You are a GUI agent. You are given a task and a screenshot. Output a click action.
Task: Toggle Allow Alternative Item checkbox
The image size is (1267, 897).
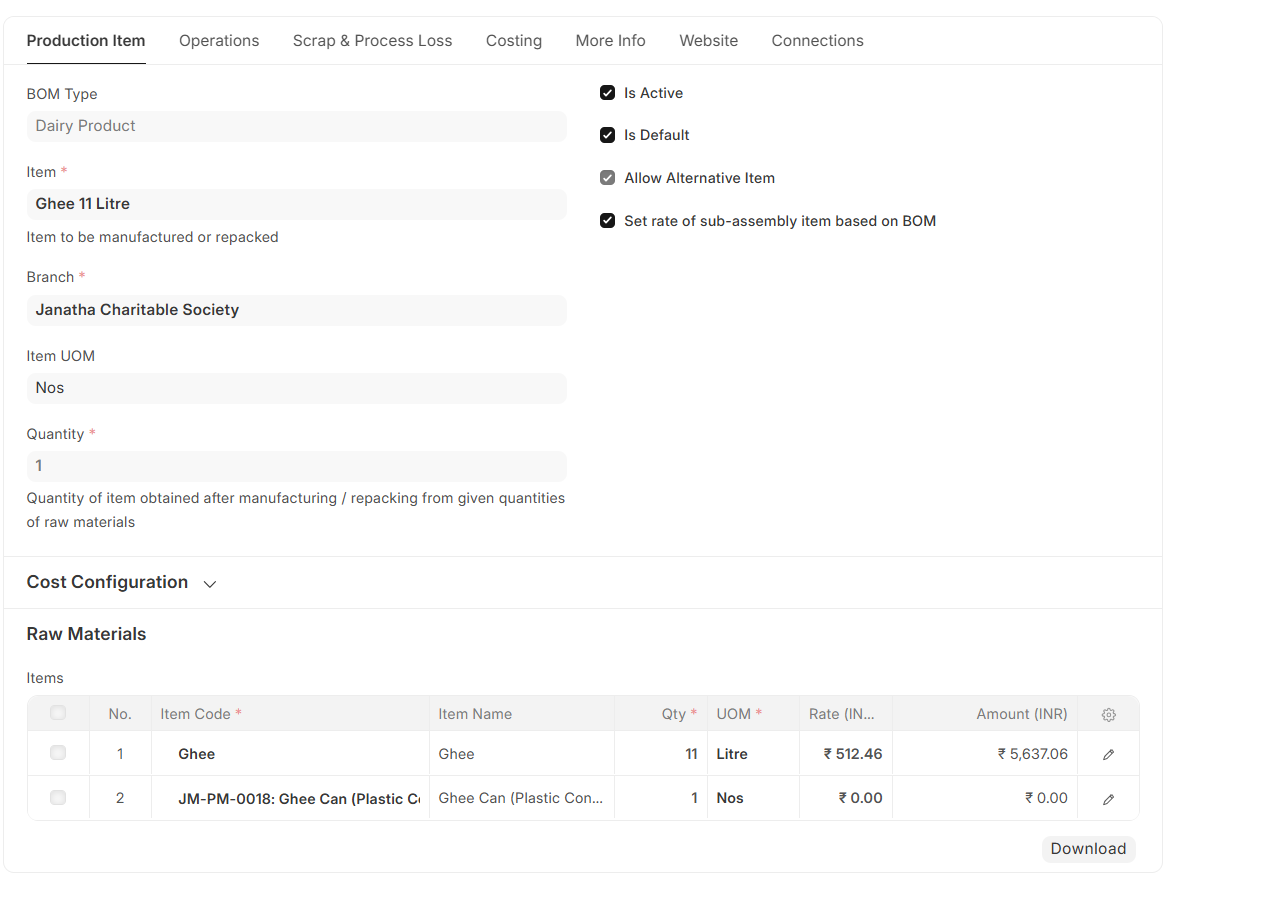[607, 178]
